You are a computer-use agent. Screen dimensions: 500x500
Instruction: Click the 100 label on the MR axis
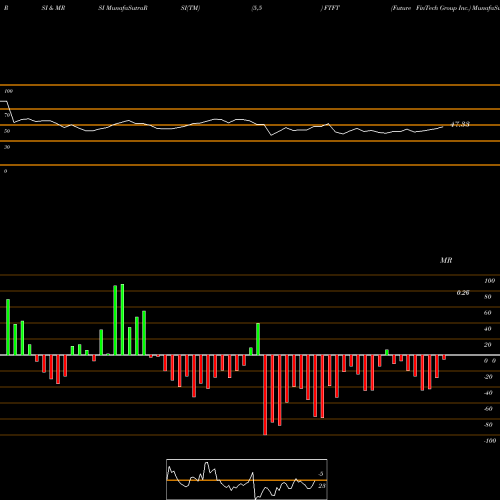[x=489, y=281]
